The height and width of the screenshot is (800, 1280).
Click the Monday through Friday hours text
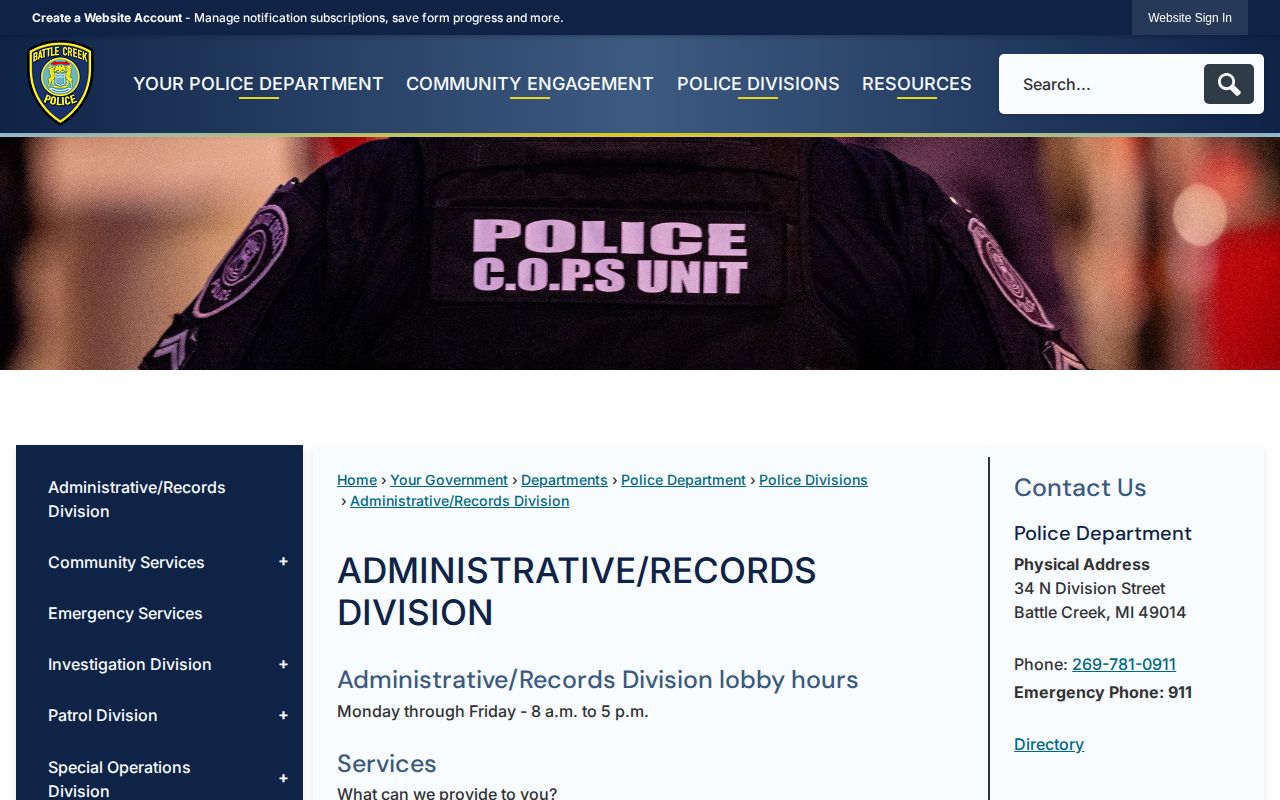(493, 711)
